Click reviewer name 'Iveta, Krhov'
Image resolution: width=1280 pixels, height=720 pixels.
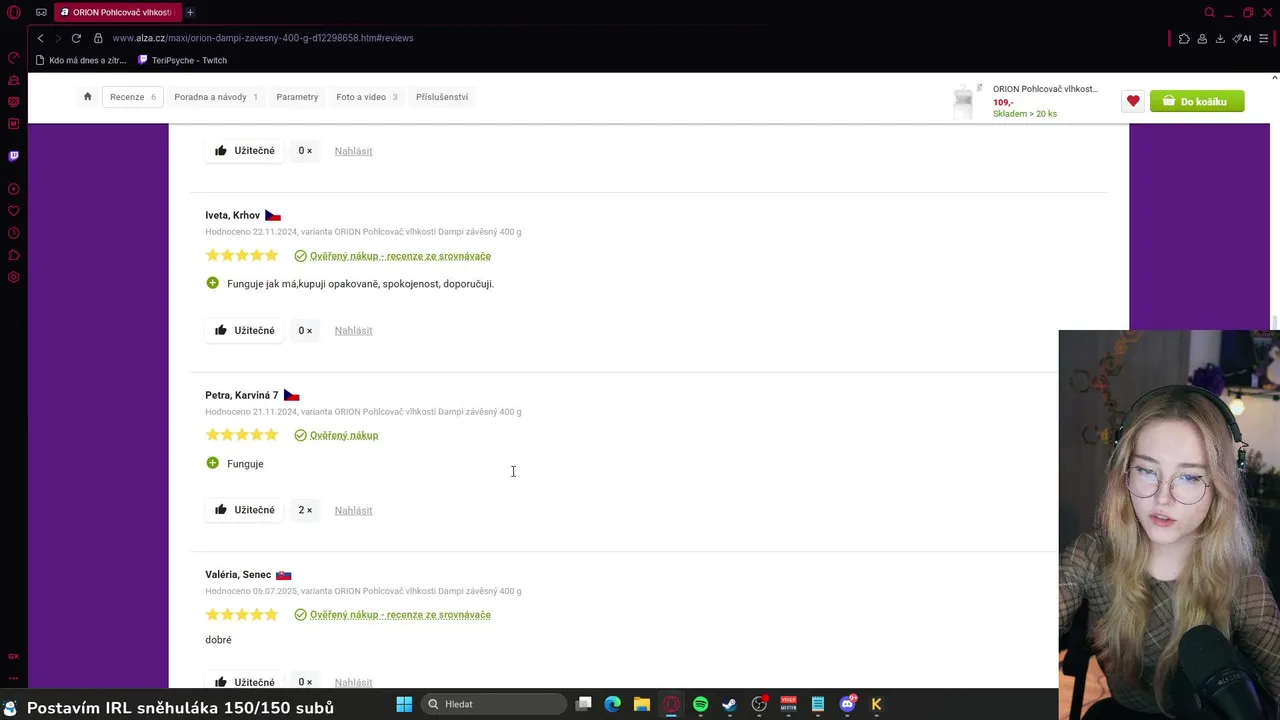point(232,215)
